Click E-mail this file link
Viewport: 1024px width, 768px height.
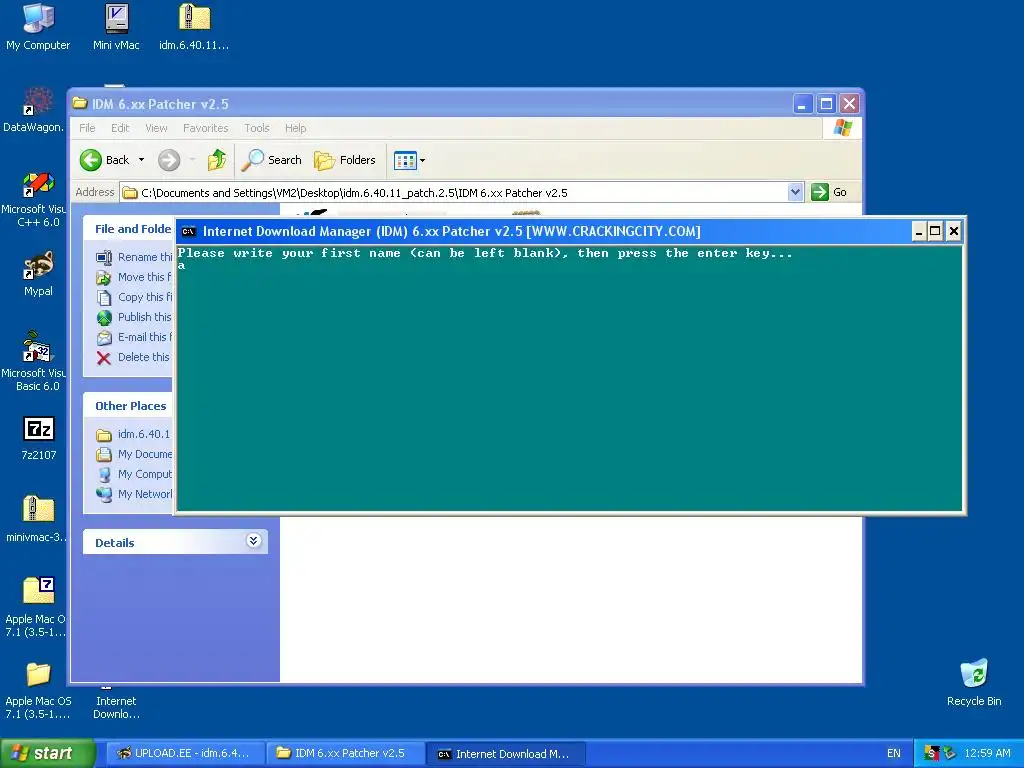click(134, 337)
